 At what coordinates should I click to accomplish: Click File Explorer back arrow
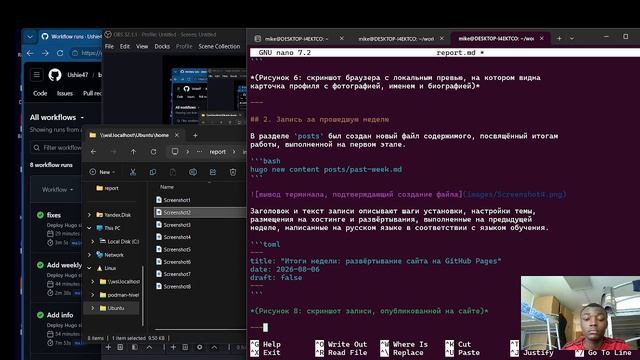click(x=93, y=152)
